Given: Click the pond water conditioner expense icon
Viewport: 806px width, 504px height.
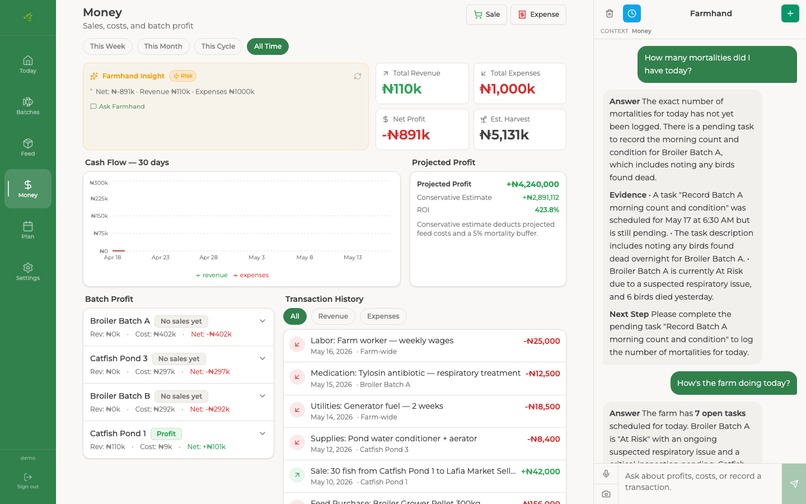Looking at the screenshot, I should tap(297, 443).
